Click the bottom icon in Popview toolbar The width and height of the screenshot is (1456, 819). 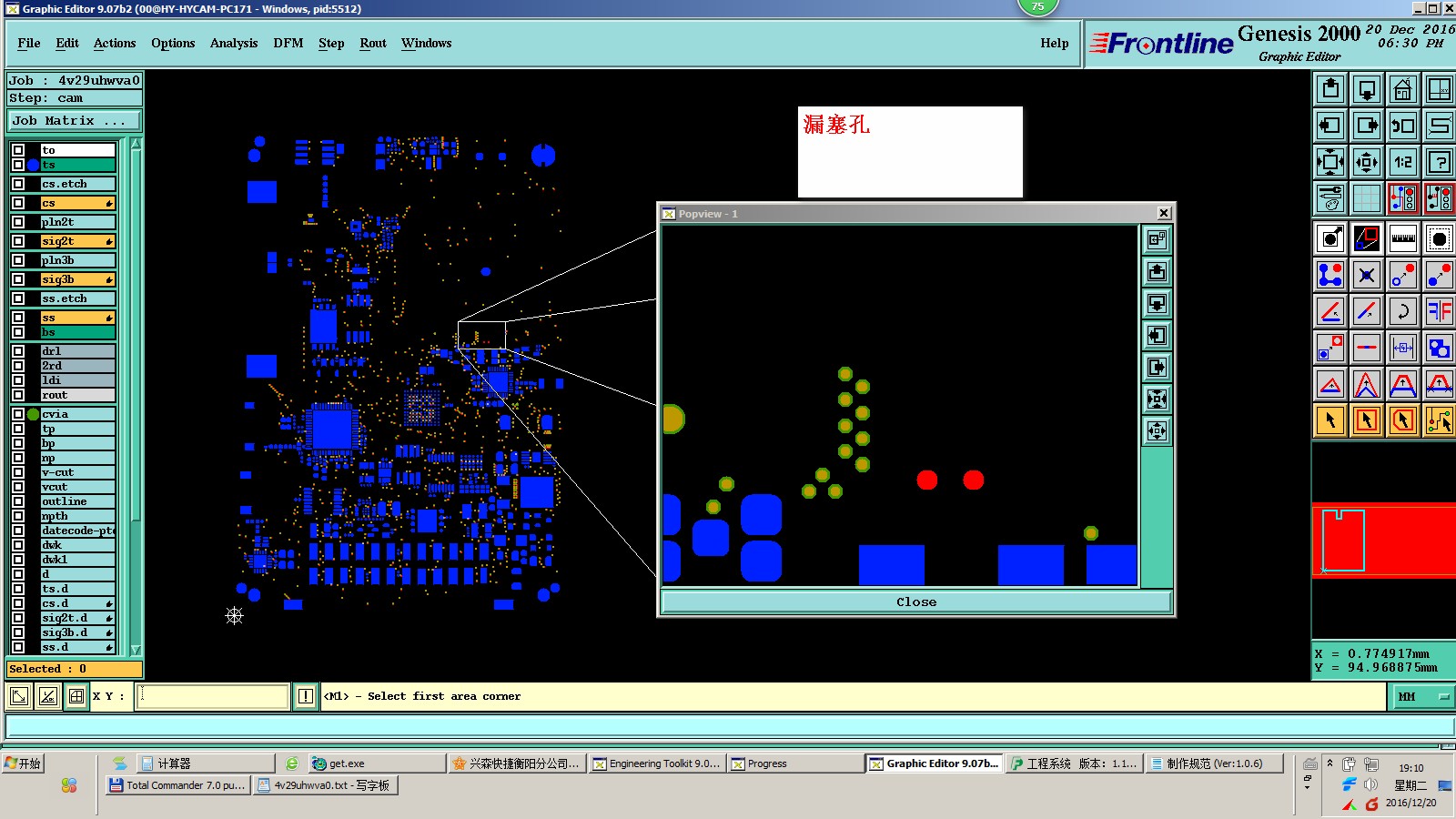coord(1157,430)
